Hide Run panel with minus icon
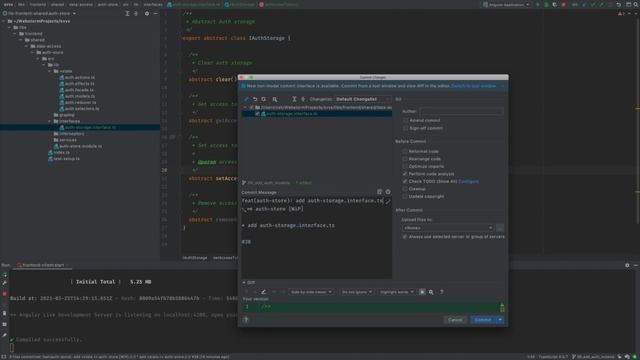The height and width of the screenshot is (360, 640). tap(636, 265)
